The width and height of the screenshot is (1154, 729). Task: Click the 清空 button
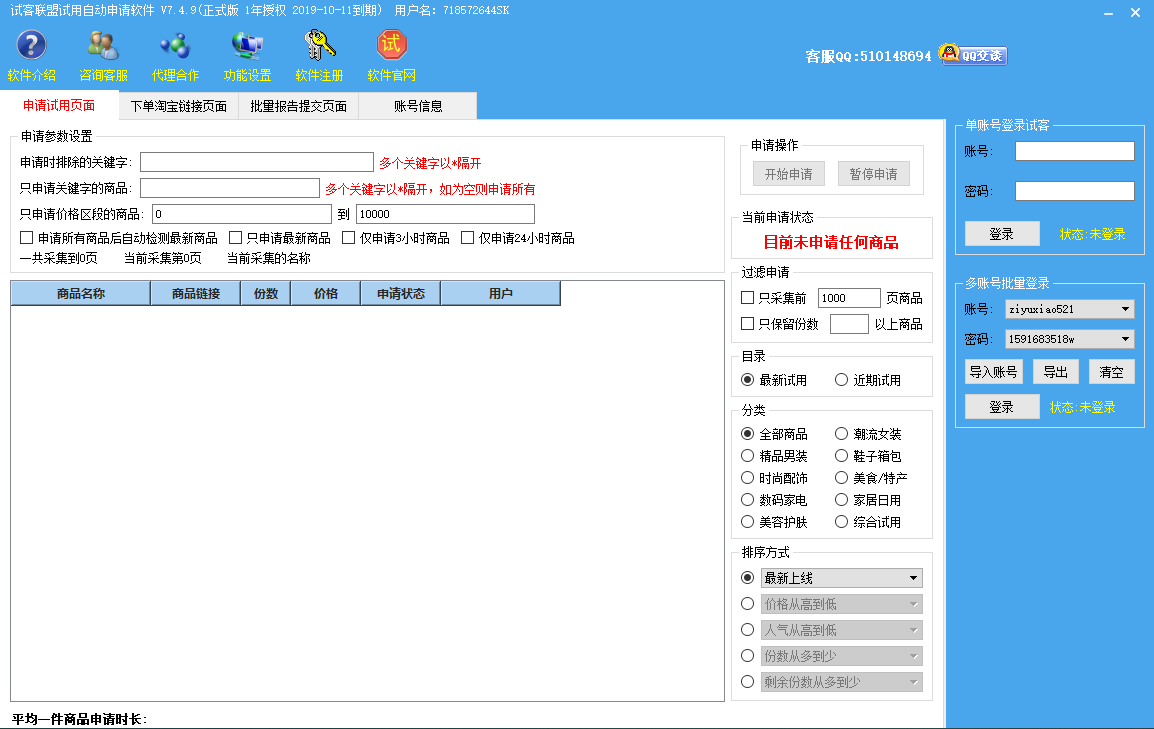(1111, 372)
